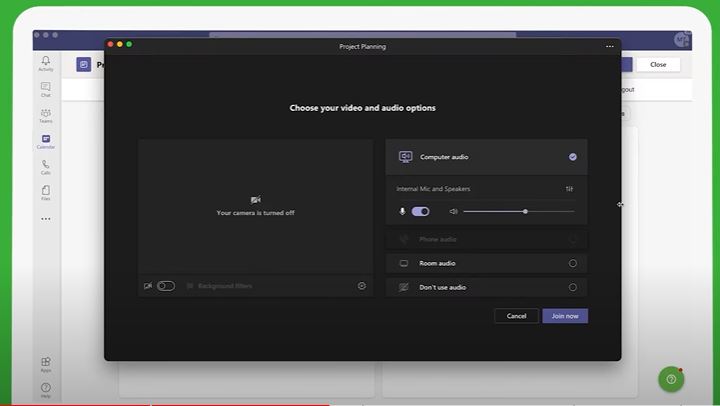720x406 pixels.
Task: Open the Calls section
Action: [x=46, y=166]
